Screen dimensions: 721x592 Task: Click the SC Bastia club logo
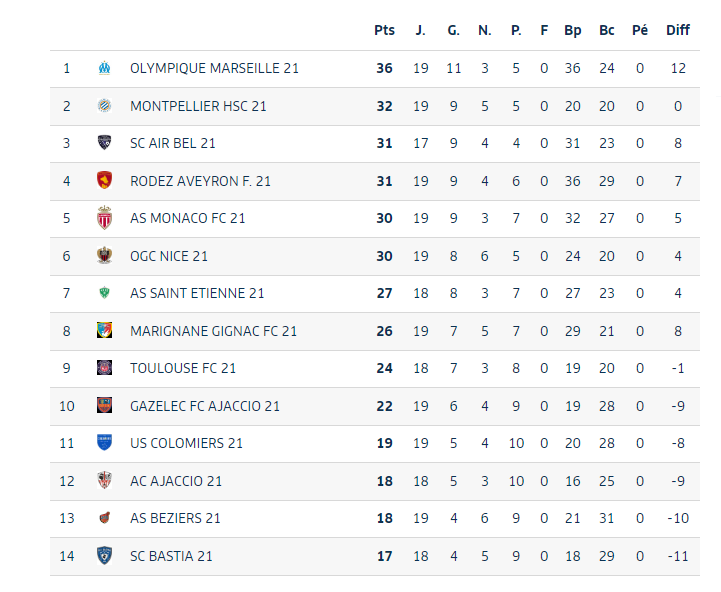104,556
